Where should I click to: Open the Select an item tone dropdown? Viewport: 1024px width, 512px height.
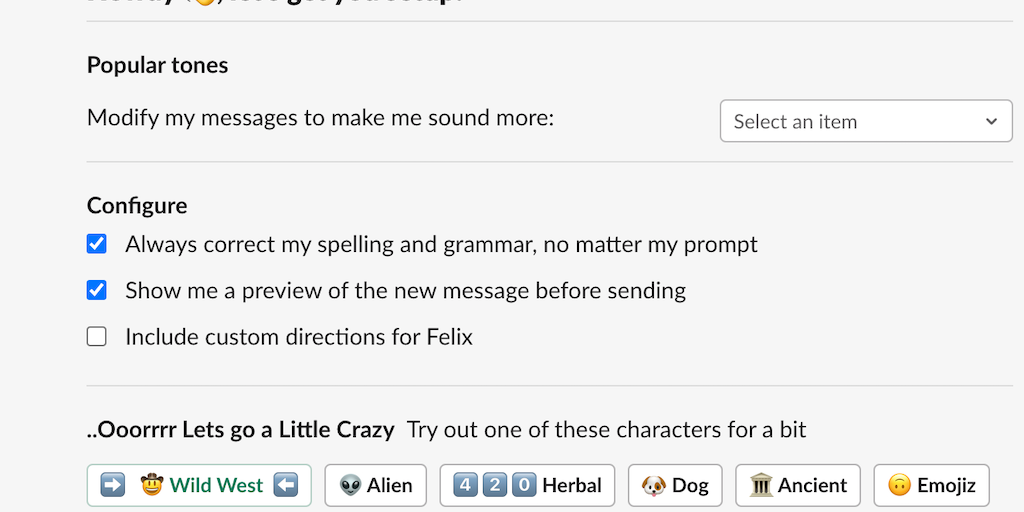865,121
